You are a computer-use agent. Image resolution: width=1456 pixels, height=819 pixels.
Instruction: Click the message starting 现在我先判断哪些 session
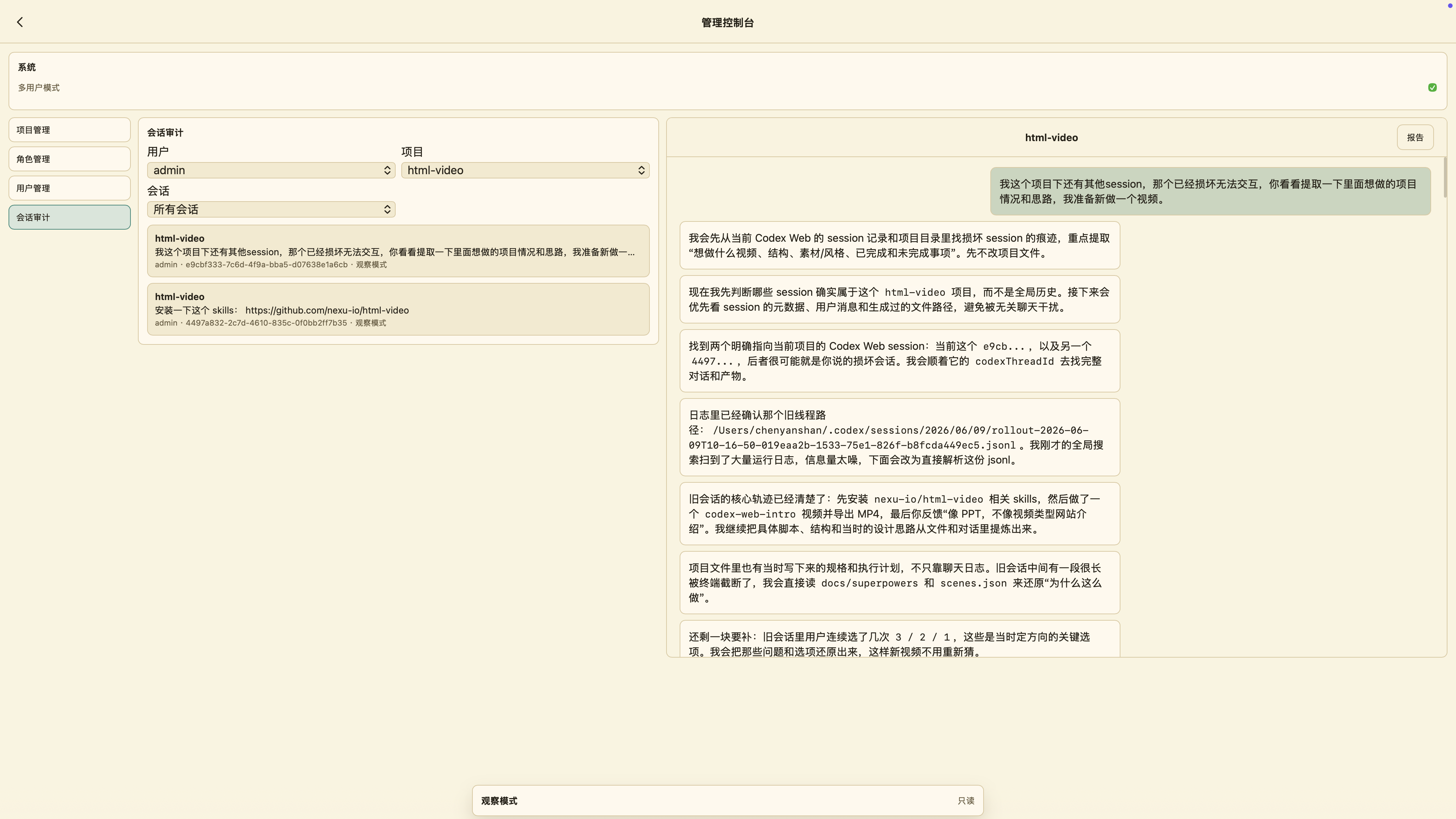[899, 300]
